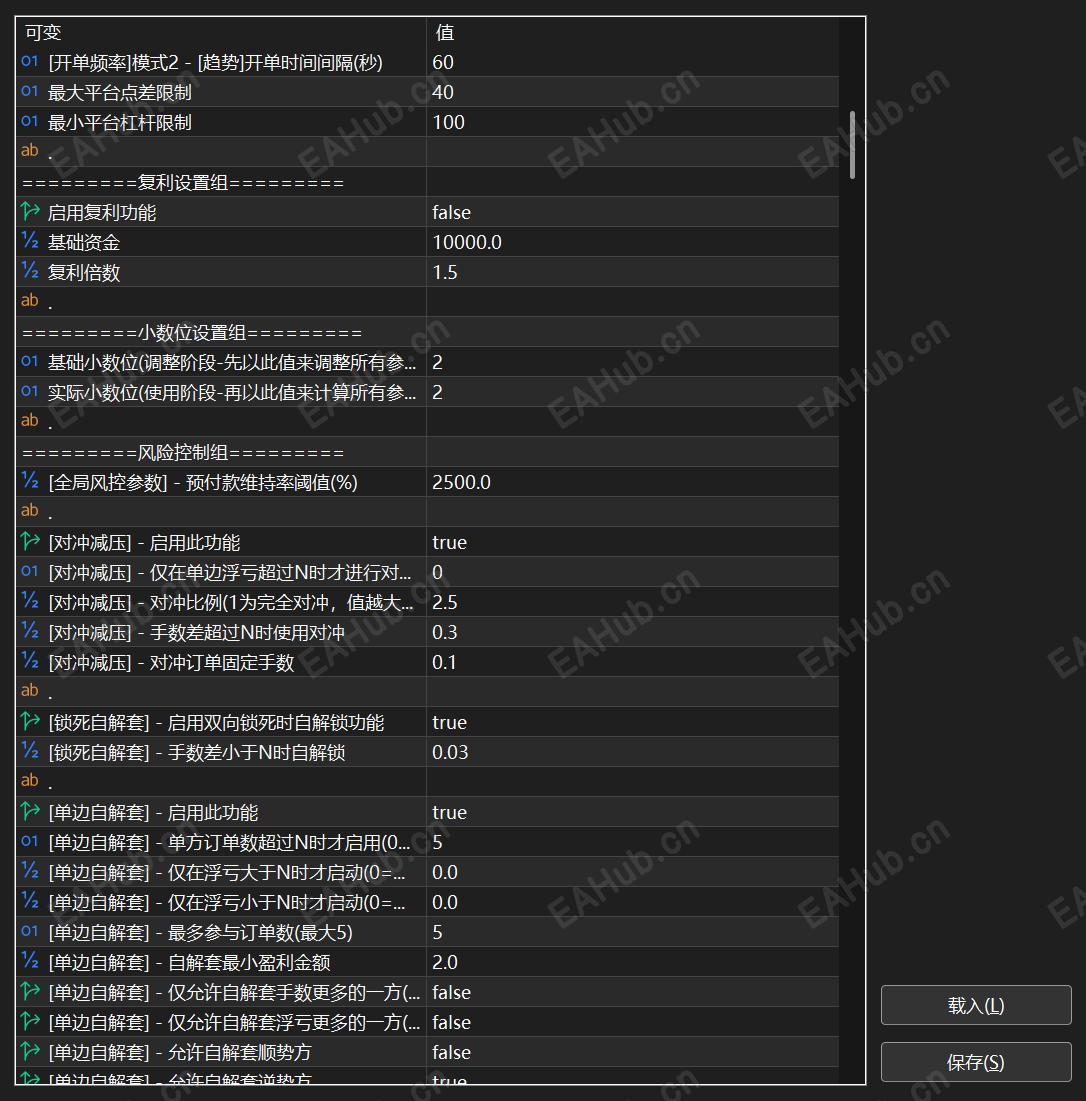Select the 小数位设置组 section header row
Screen dimensions: 1086x1101
[428, 332]
